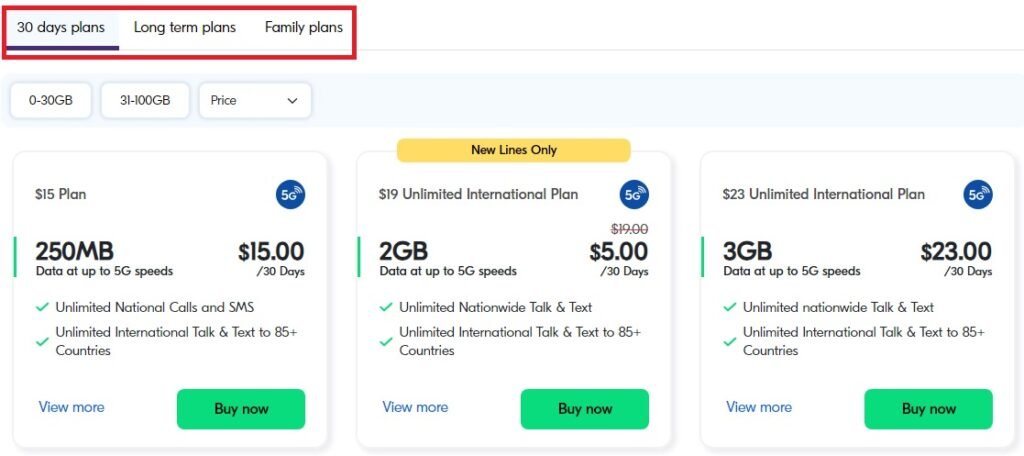Switch to the Family plans tab
Screen dimensions: 1024x456
[x=304, y=27]
